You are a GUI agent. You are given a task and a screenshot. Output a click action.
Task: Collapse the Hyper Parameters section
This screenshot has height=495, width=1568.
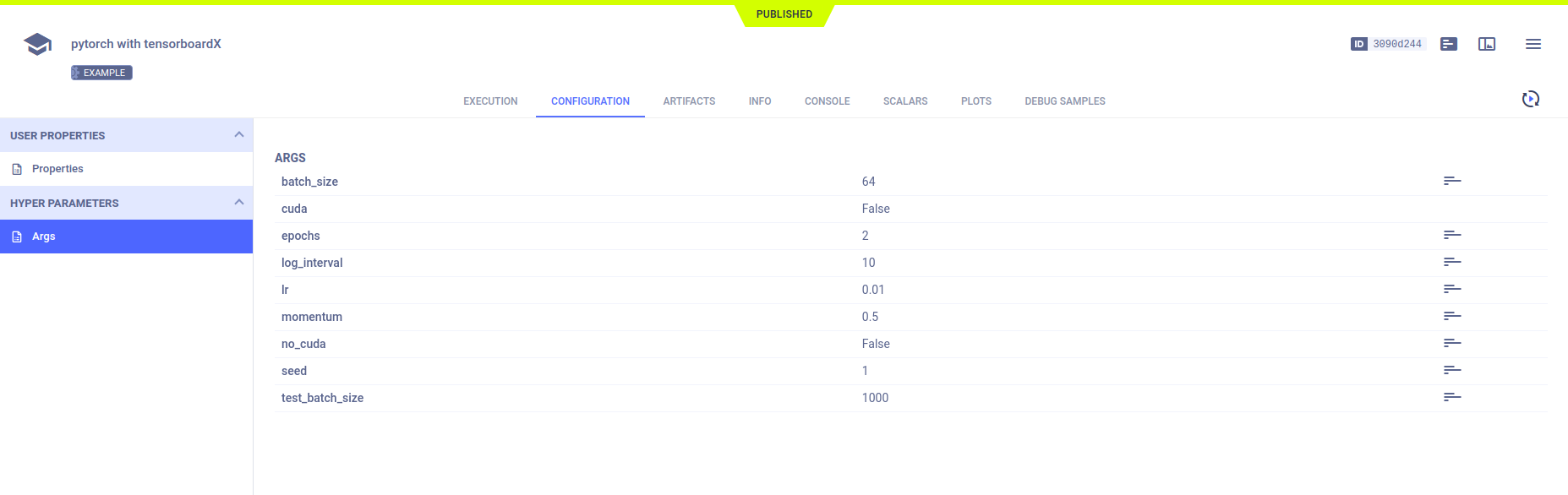tap(238, 203)
